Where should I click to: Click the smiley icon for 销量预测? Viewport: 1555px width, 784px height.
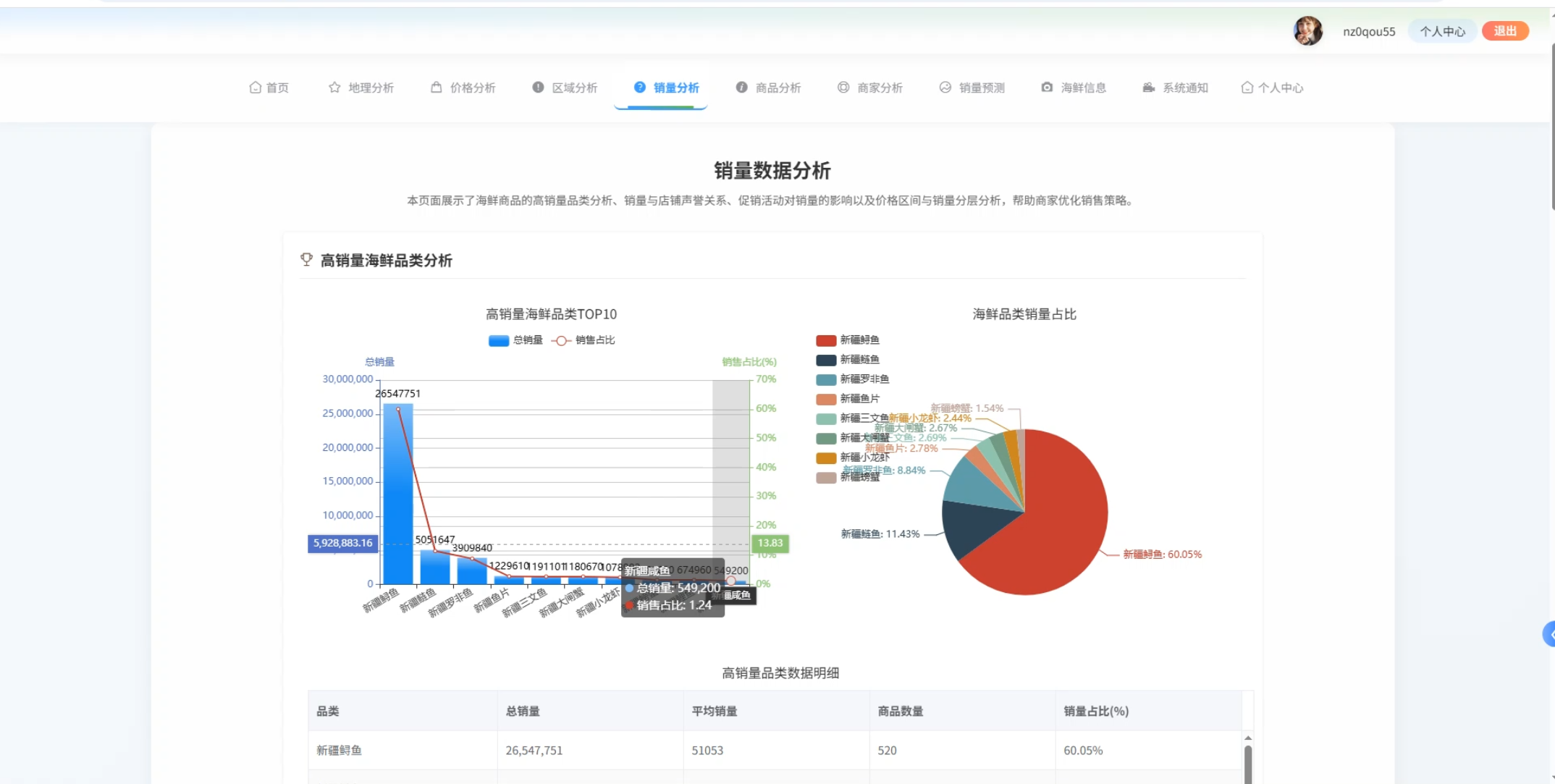tap(945, 88)
